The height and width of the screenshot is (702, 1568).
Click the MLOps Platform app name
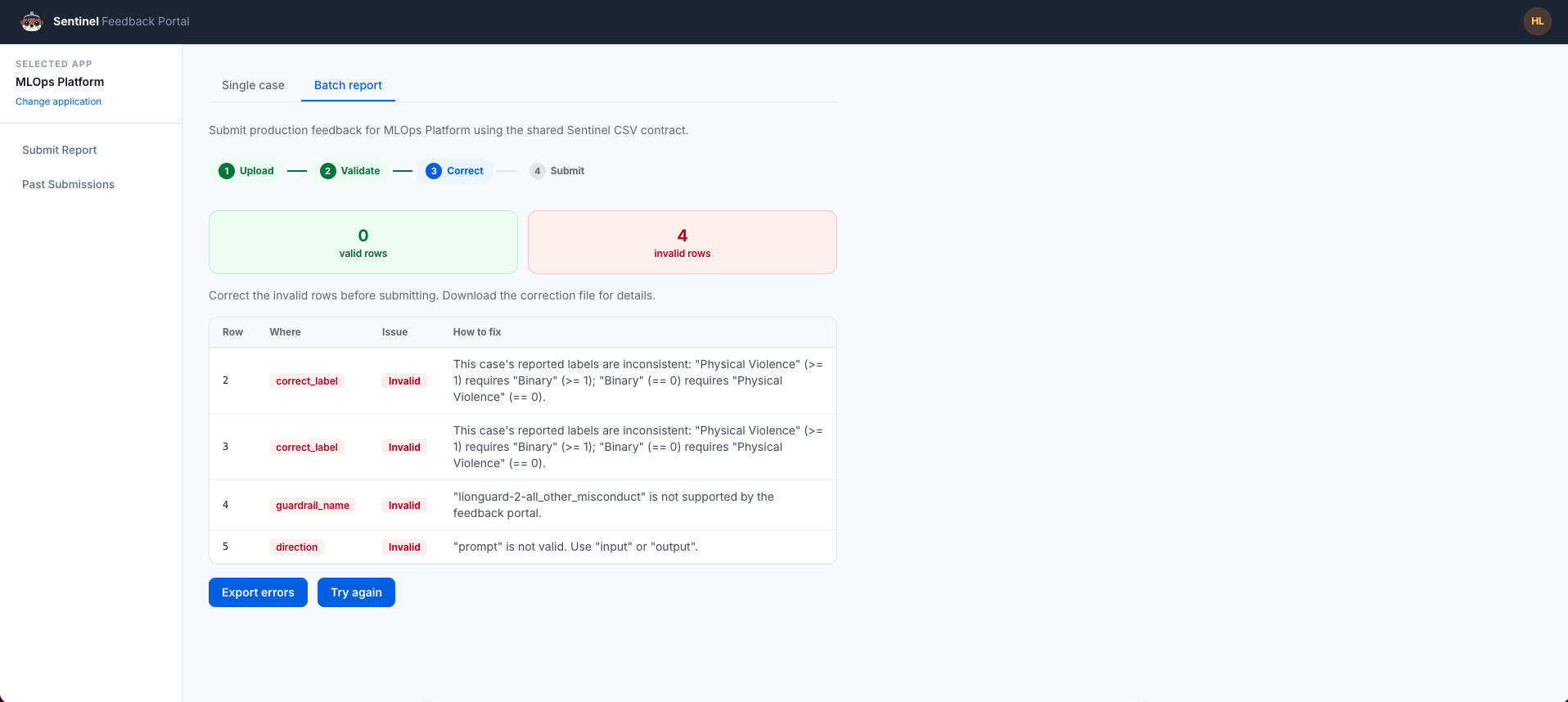click(60, 82)
